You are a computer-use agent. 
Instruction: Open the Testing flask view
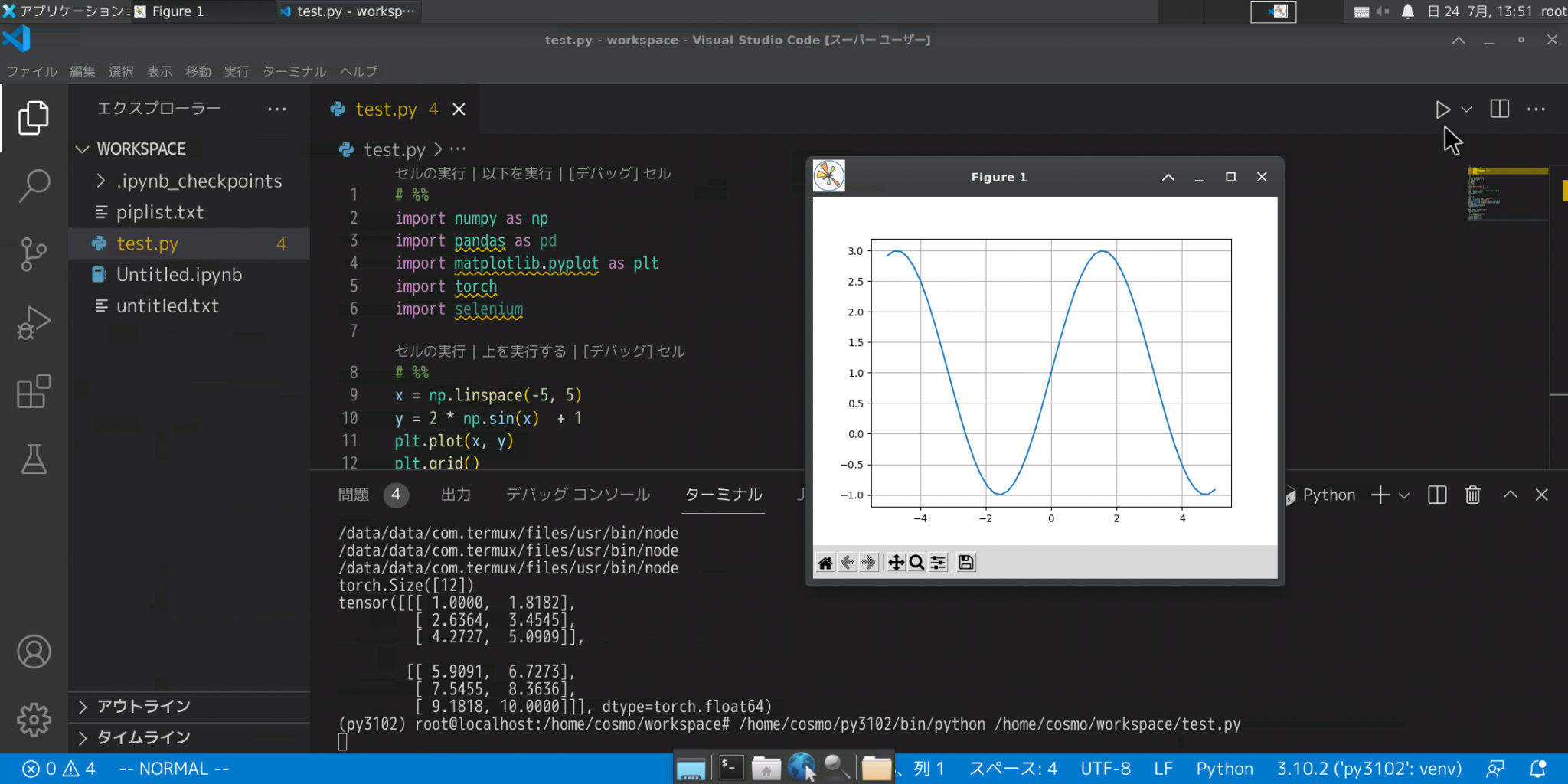click(34, 459)
